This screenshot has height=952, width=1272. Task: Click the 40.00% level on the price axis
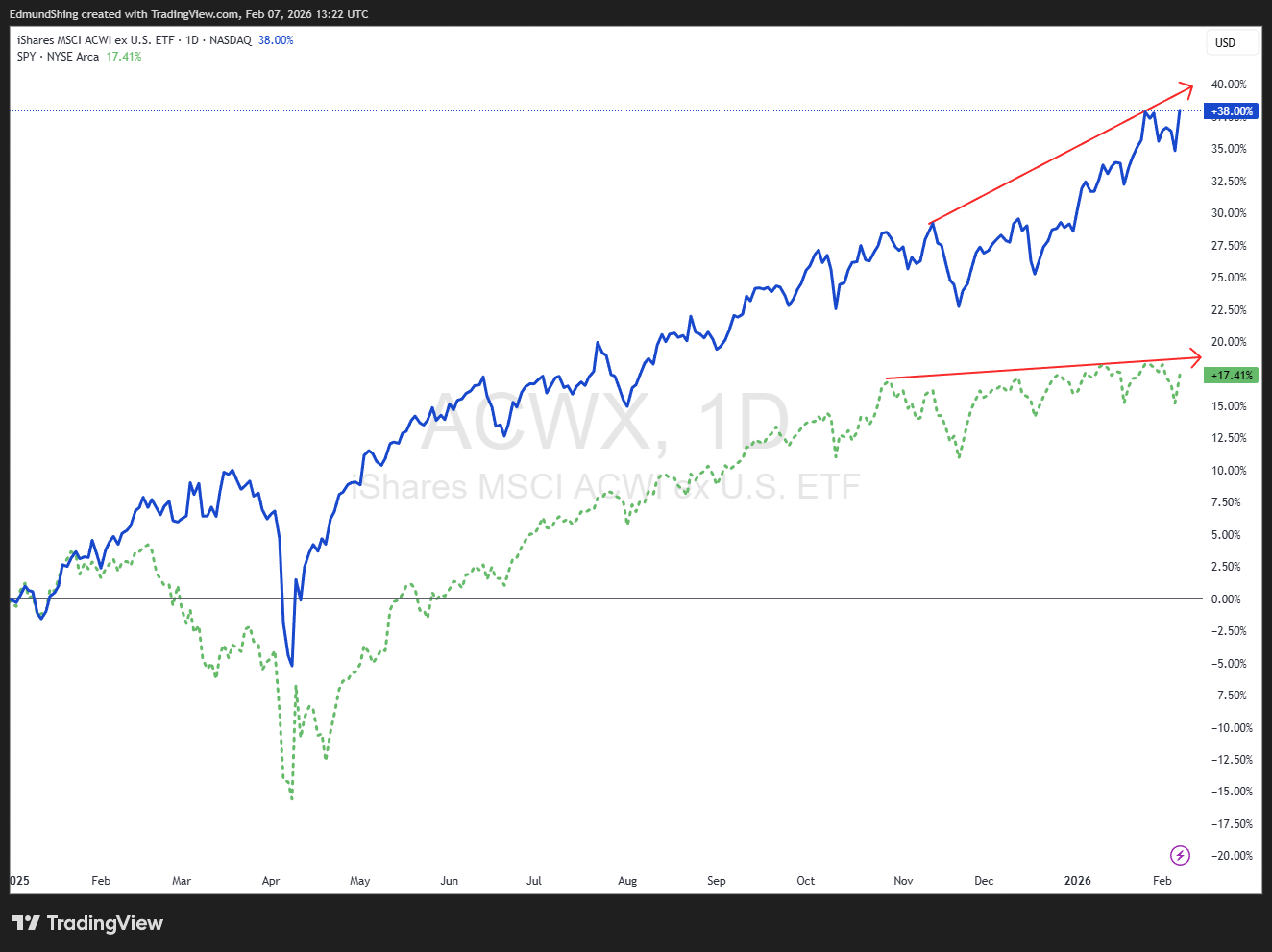pyautogui.click(x=1229, y=85)
